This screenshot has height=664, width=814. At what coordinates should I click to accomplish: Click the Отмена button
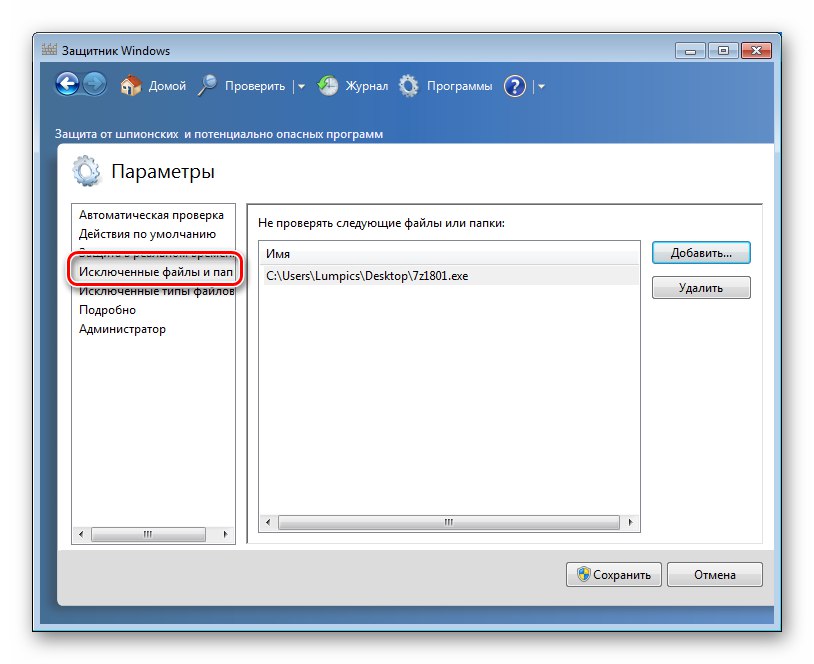[x=714, y=575]
